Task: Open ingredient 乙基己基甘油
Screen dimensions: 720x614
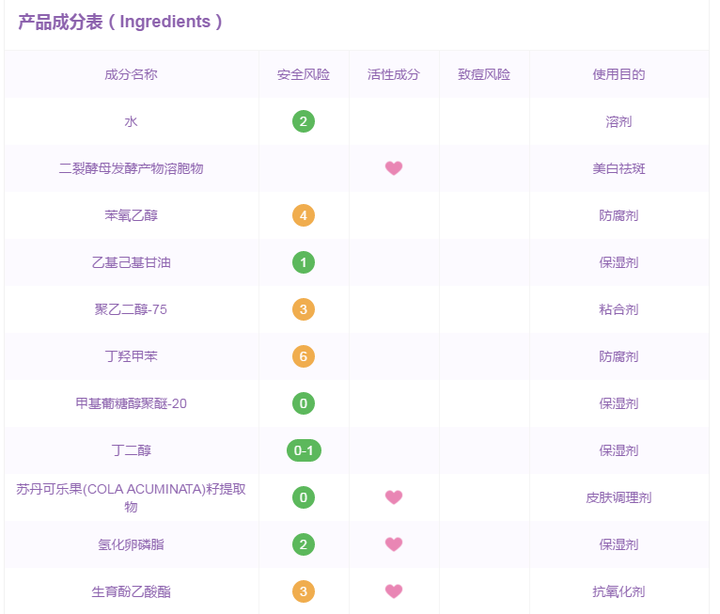Action: point(131,263)
